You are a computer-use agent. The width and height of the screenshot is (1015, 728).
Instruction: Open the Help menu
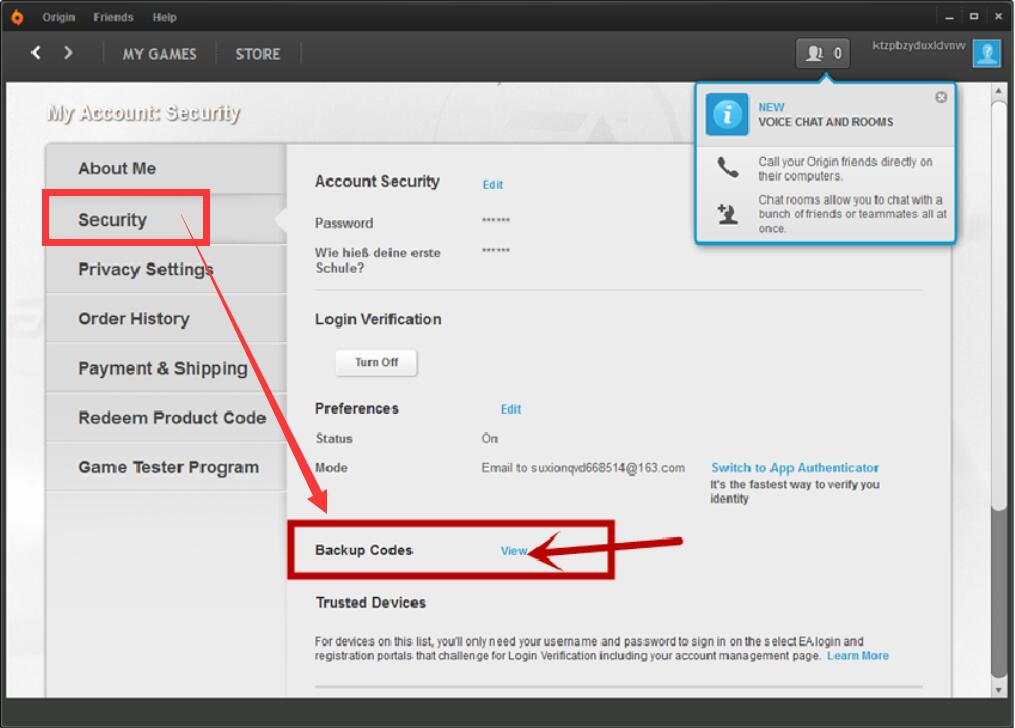click(165, 17)
